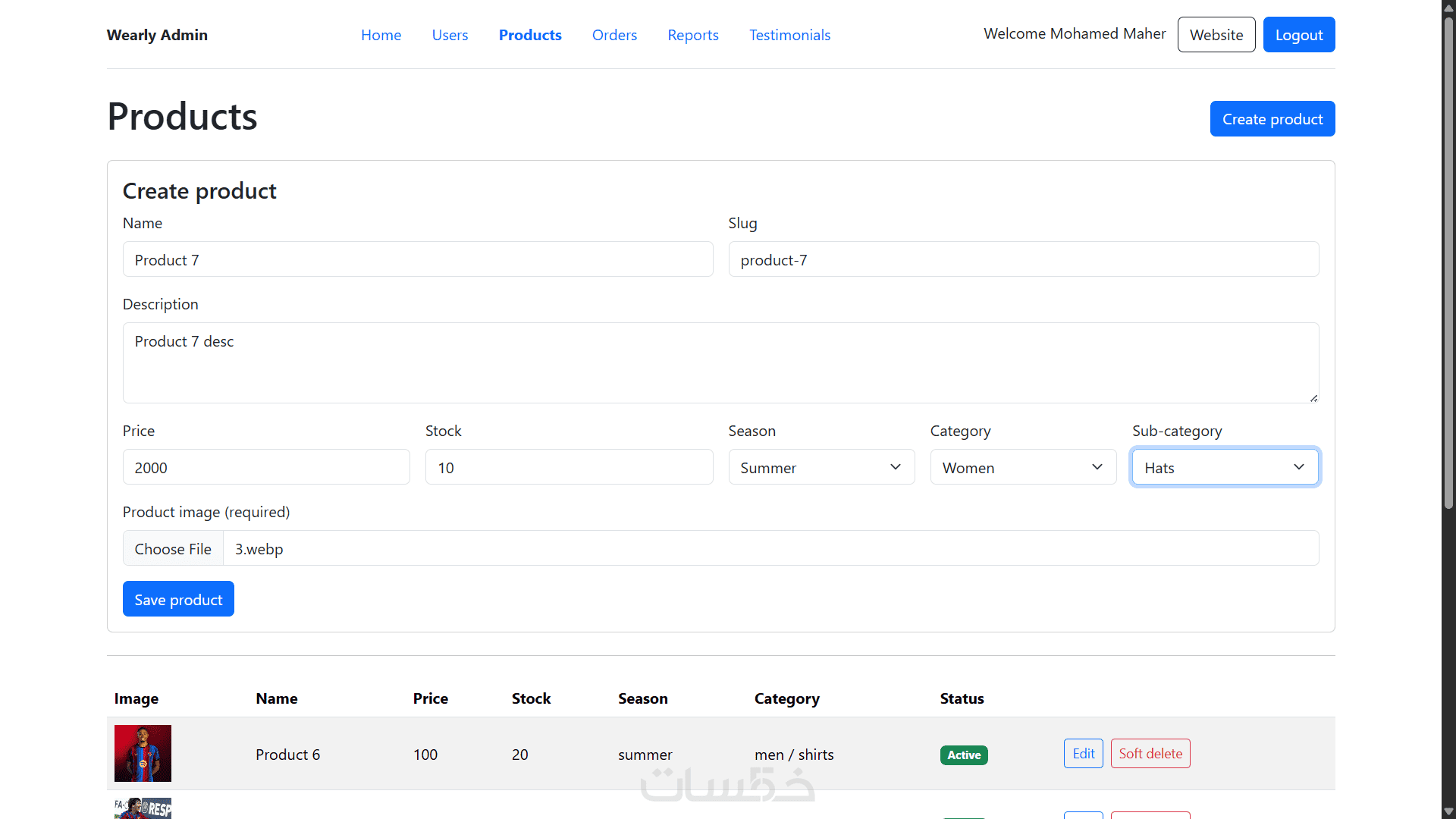This screenshot has width=1456, height=819.
Task: Click the Logout button
Action: 1299,35
